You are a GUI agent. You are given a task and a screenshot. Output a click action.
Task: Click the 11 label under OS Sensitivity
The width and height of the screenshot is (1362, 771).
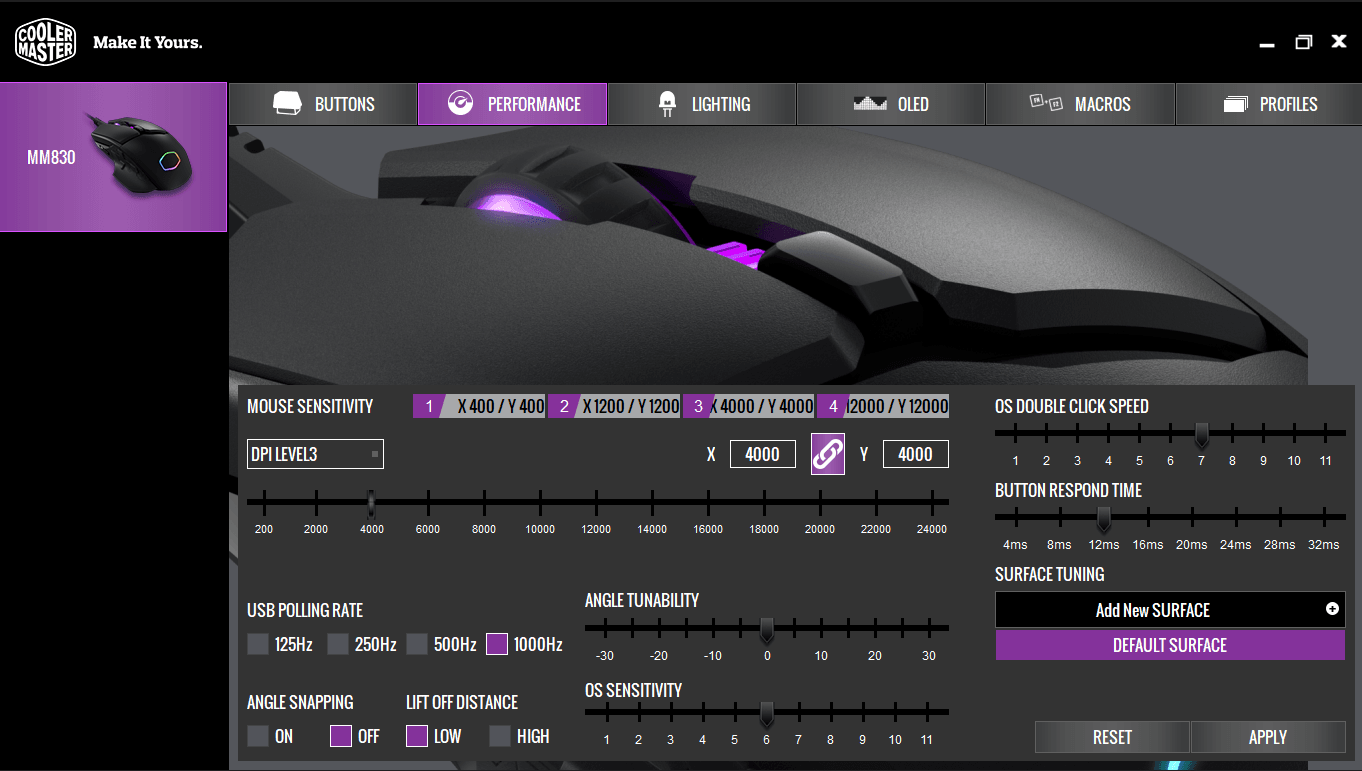tap(926, 740)
